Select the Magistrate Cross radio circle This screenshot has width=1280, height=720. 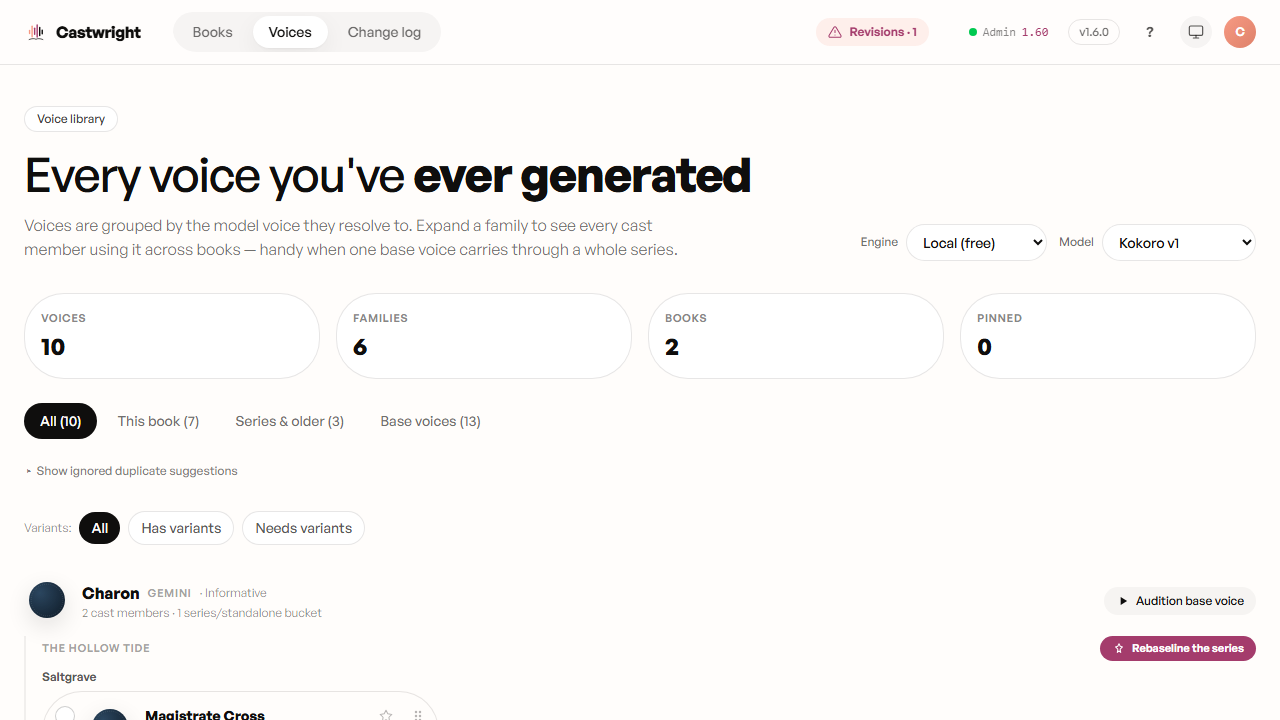(x=65, y=714)
